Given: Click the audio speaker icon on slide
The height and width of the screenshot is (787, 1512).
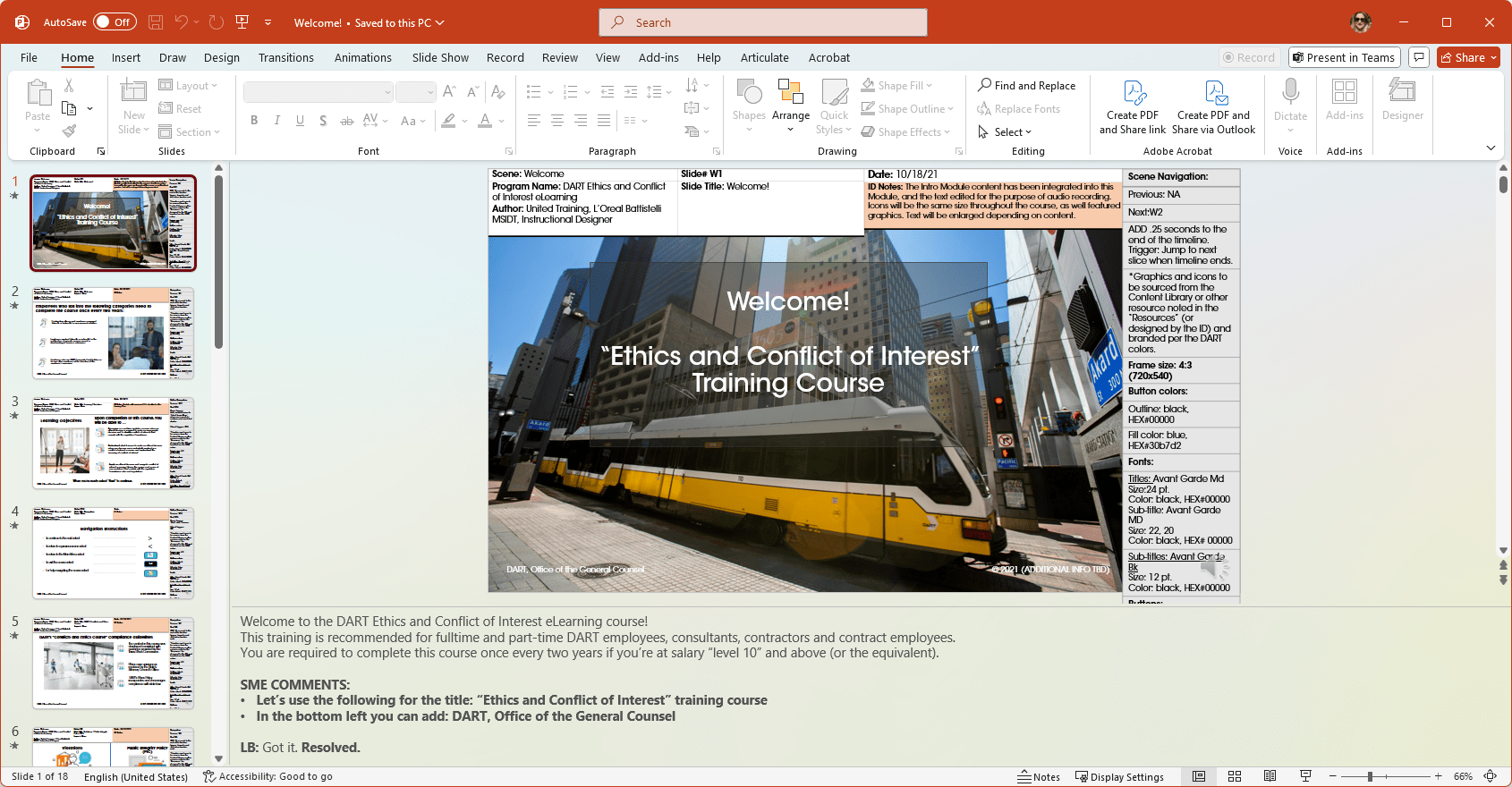Looking at the screenshot, I should (x=1213, y=566).
